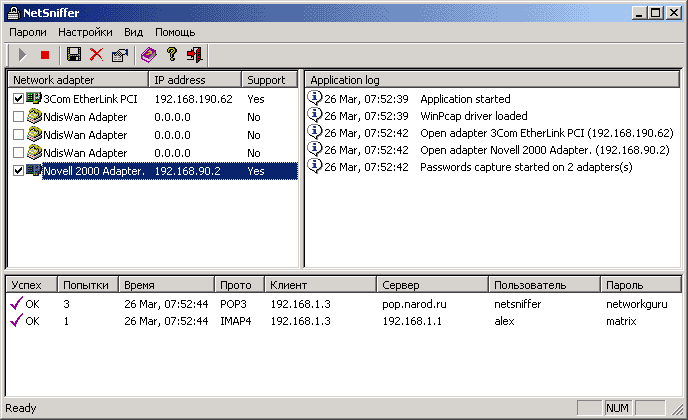The height and width of the screenshot is (420, 688).
Task: Click the NetSniffer lock icon in title bar
Action: pos(14,13)
